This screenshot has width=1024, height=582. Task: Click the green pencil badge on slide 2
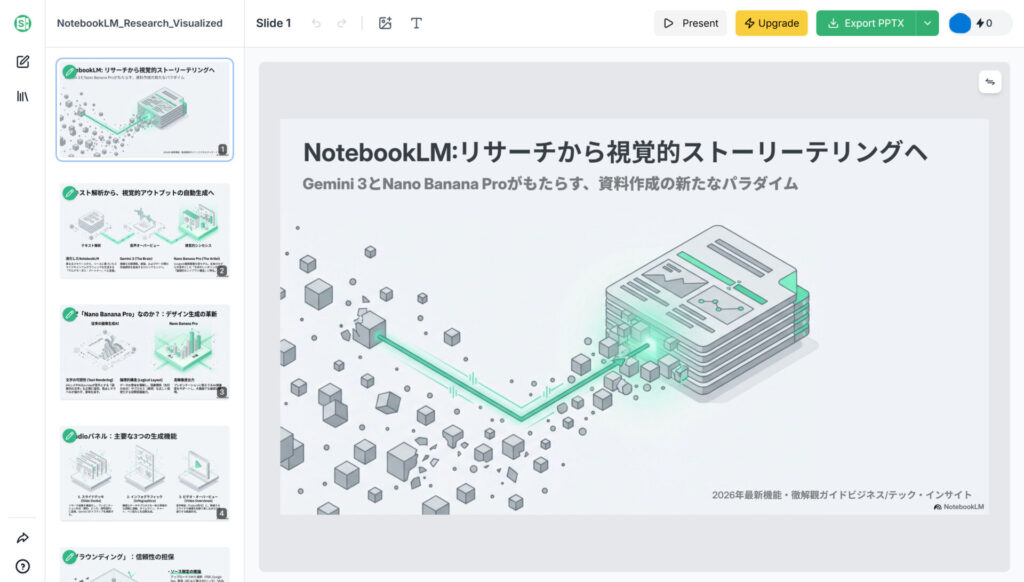[x=70, y=193]
